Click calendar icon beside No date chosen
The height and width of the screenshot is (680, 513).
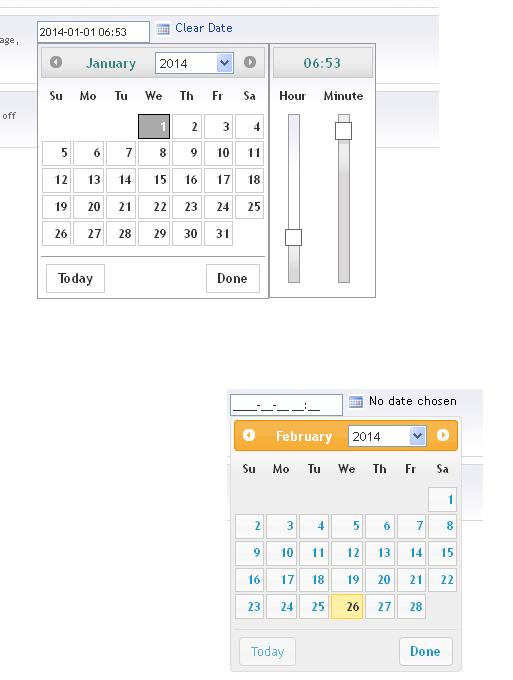356,402
